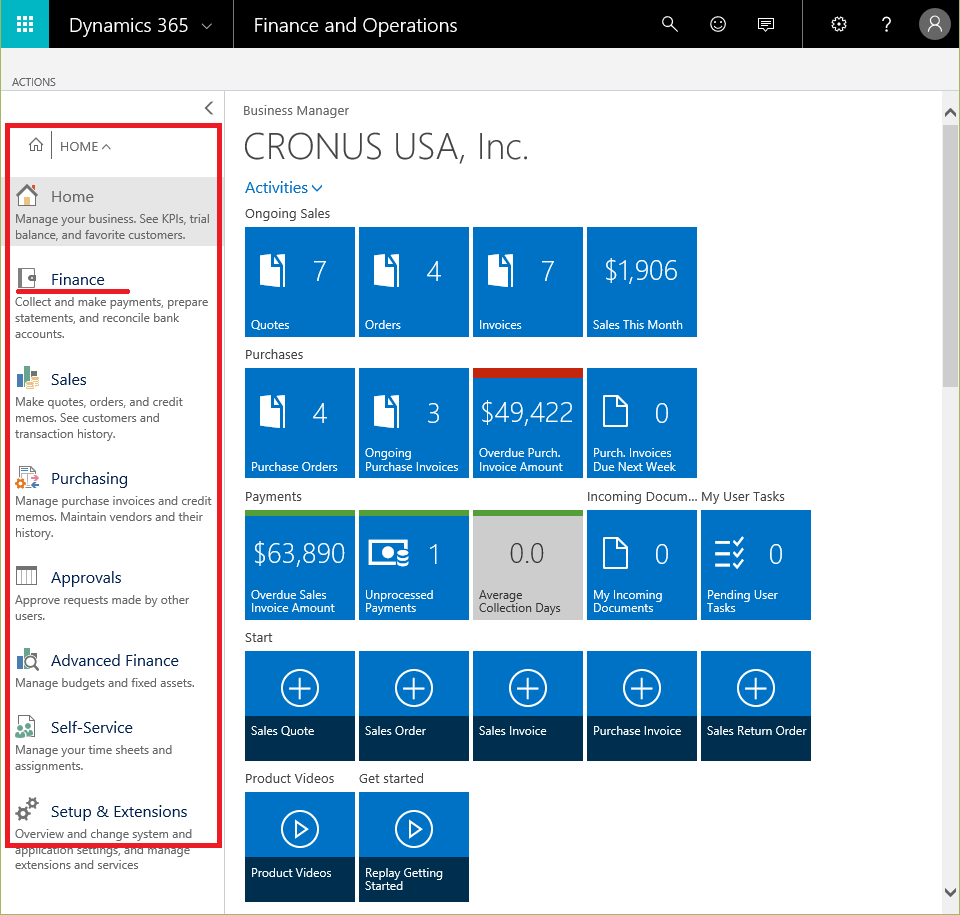Open the Average Collection Days tile
The width and height of the screenshot is (960, 915).
point(528,565)
